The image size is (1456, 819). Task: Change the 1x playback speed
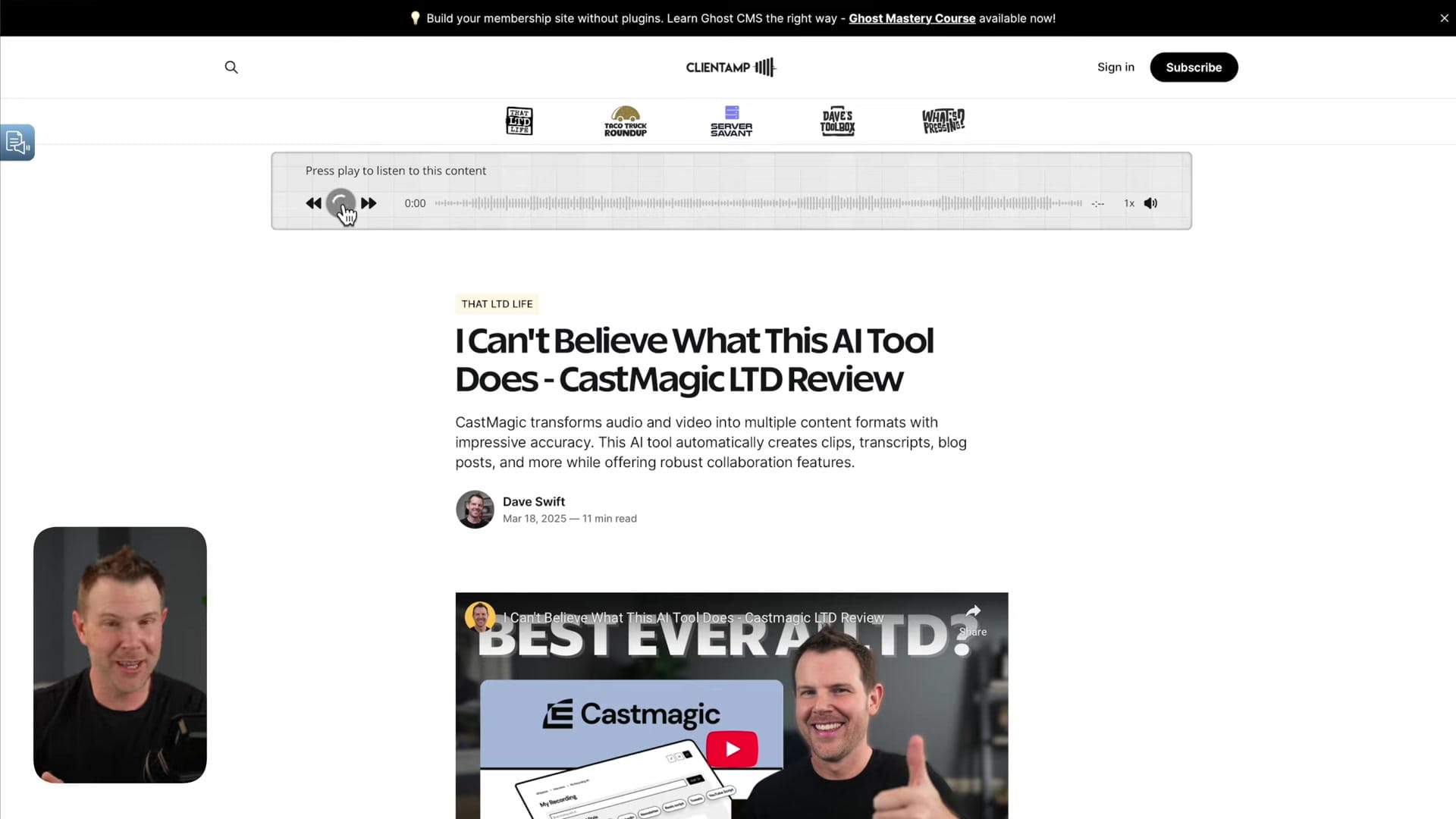point(1129,203)
